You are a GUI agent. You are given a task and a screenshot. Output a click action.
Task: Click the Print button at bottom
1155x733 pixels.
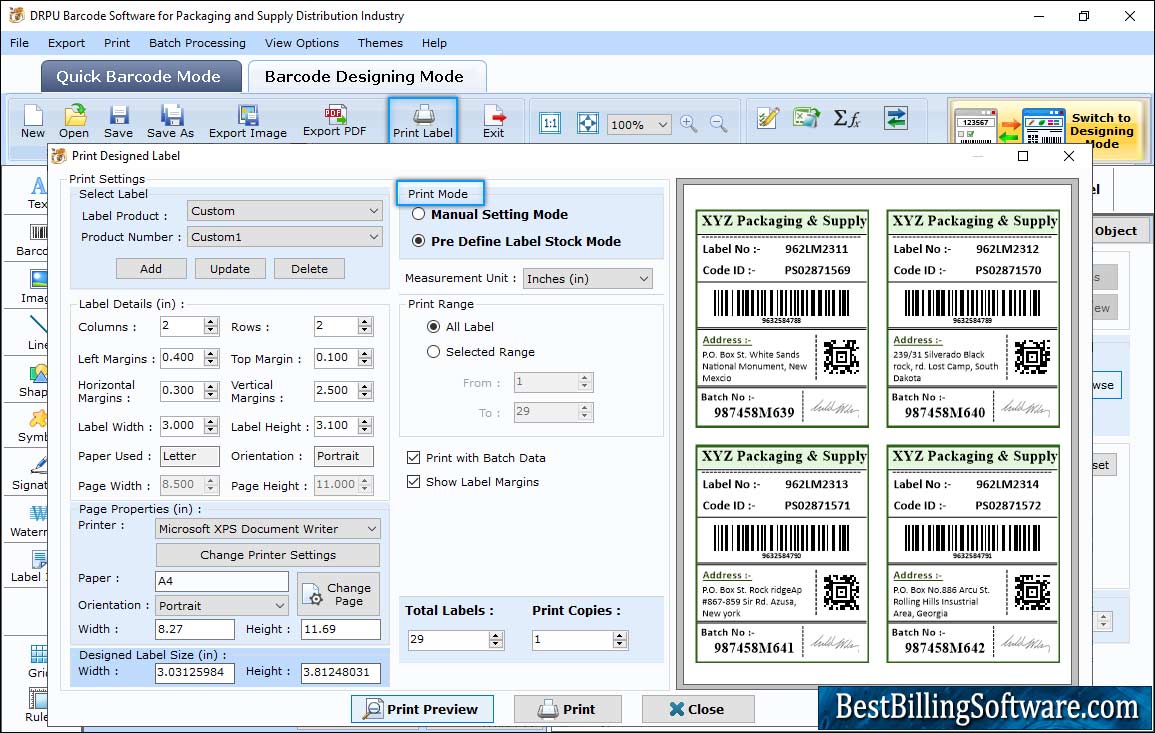(567, 709)
